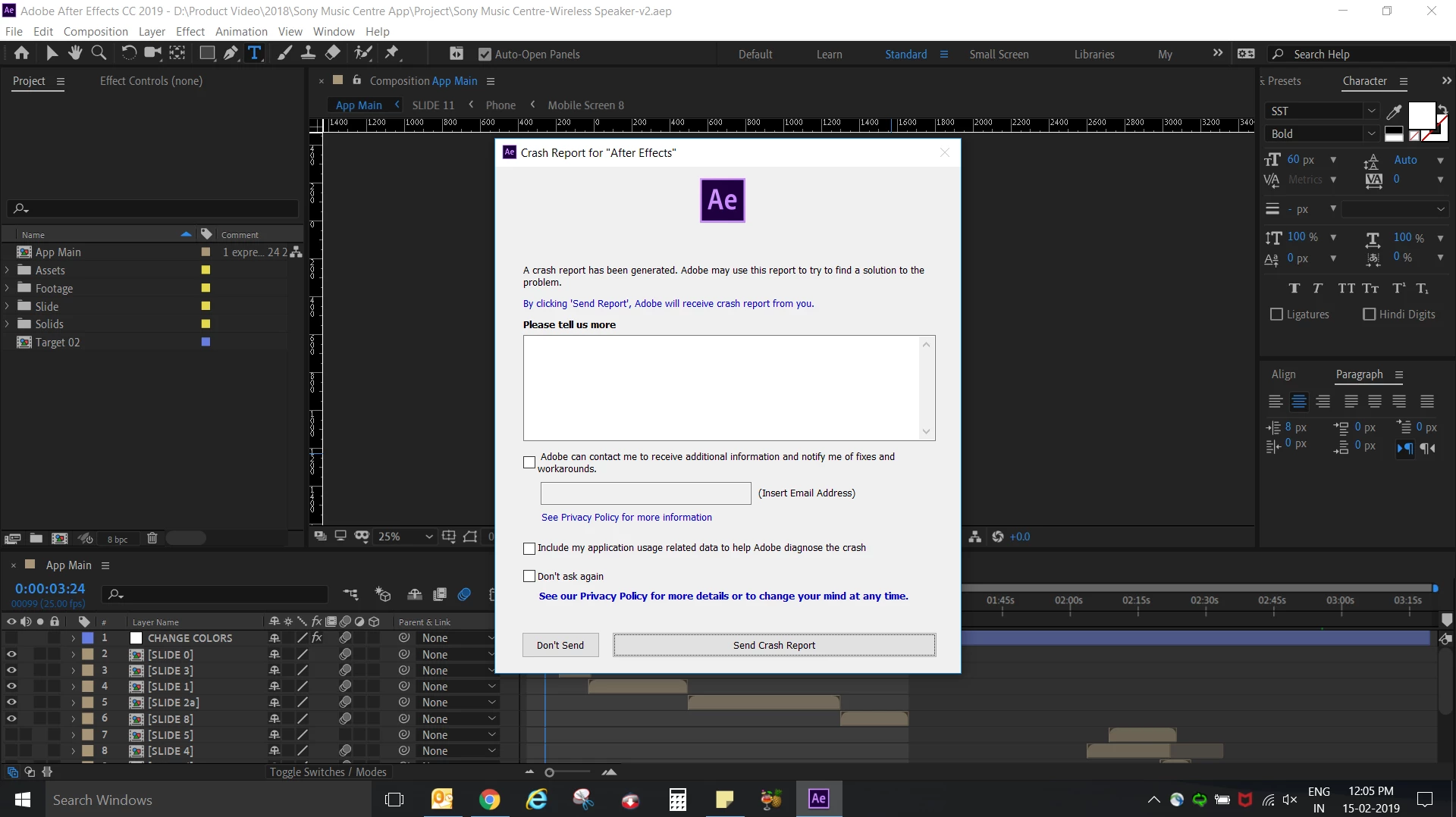Create a new composition from Project panel
The height and width of the screenshot is (817, 1456).
pyautogui.click(x=59, y=538)
